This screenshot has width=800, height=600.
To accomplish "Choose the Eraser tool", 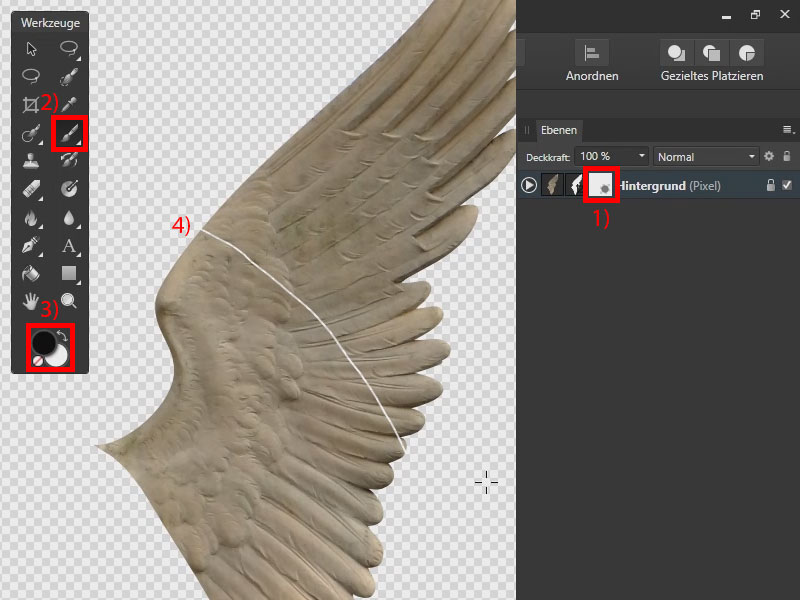I will pyautogui.click(x=32, y=189).
